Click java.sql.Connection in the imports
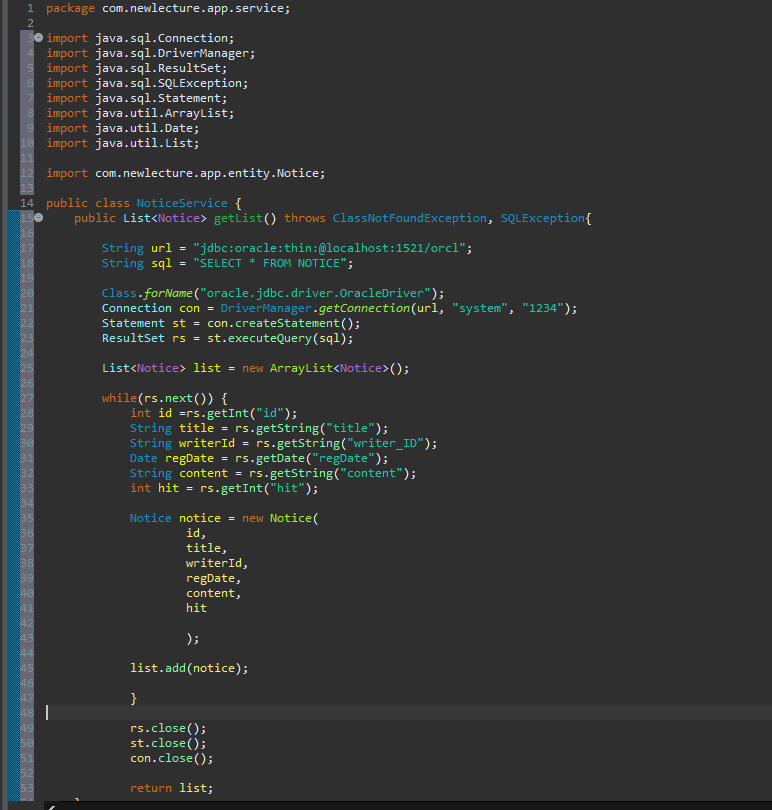This screenshot has width=772, height=810. pyautogui.click(x=162, y=39)
